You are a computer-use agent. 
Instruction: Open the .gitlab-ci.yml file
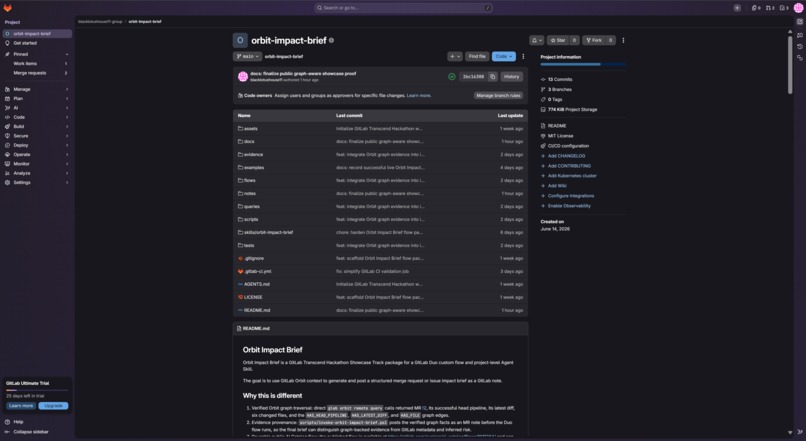tap(258, 271)
